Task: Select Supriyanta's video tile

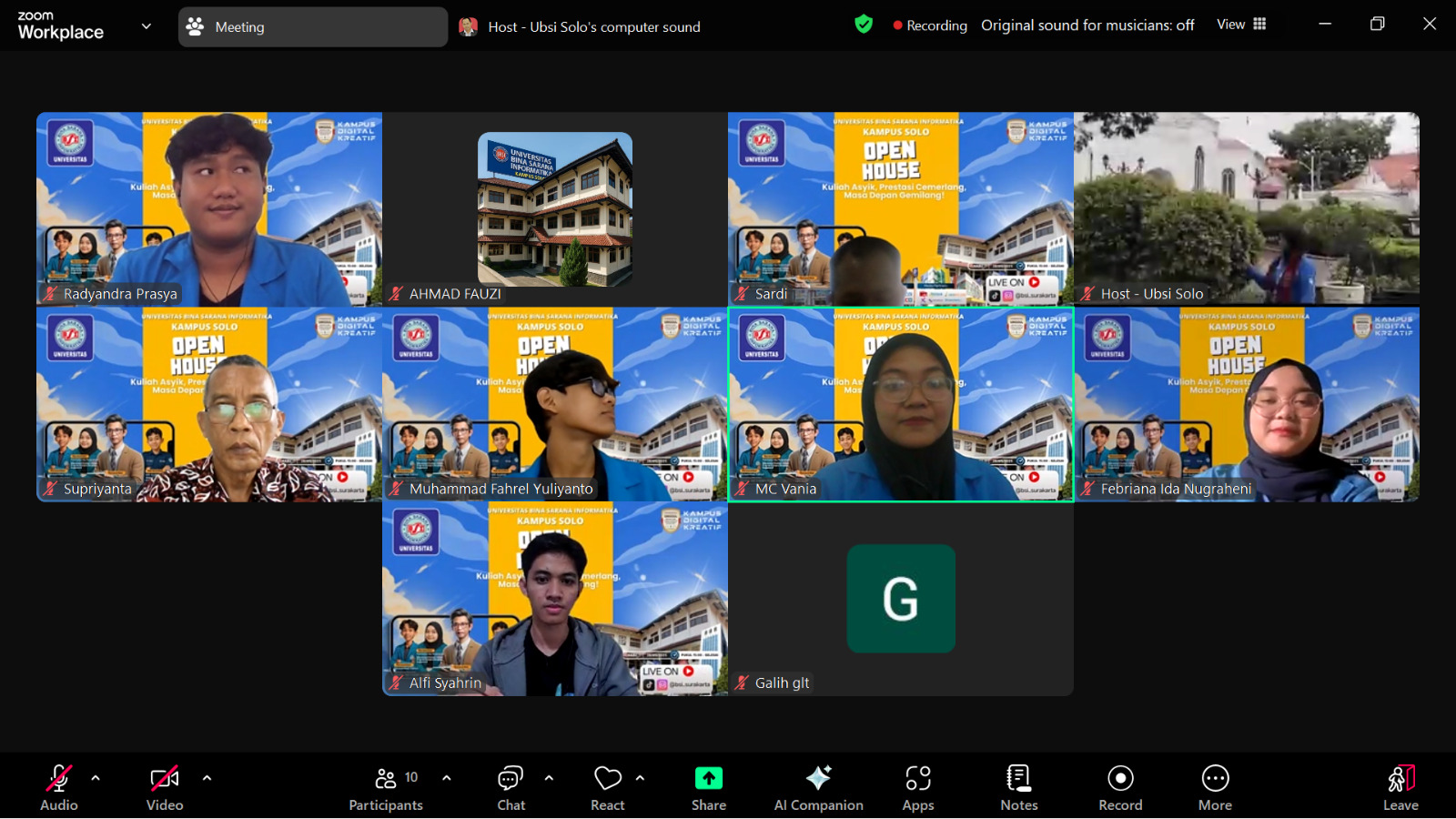Action: (x=209, y=404)
